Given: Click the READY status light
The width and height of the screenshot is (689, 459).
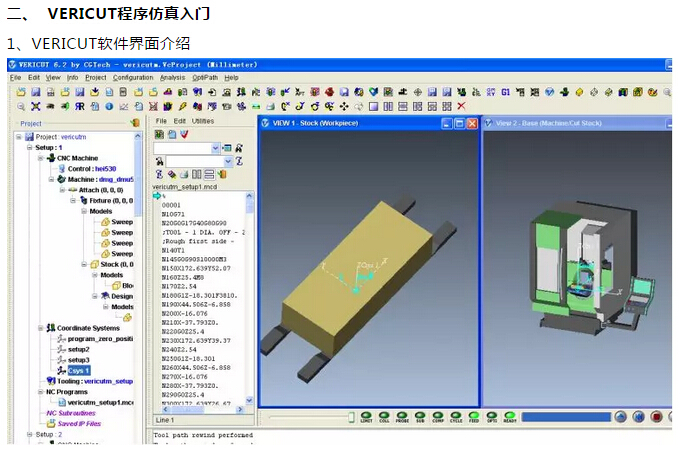Looking at the screenshot, I should 510,416.
